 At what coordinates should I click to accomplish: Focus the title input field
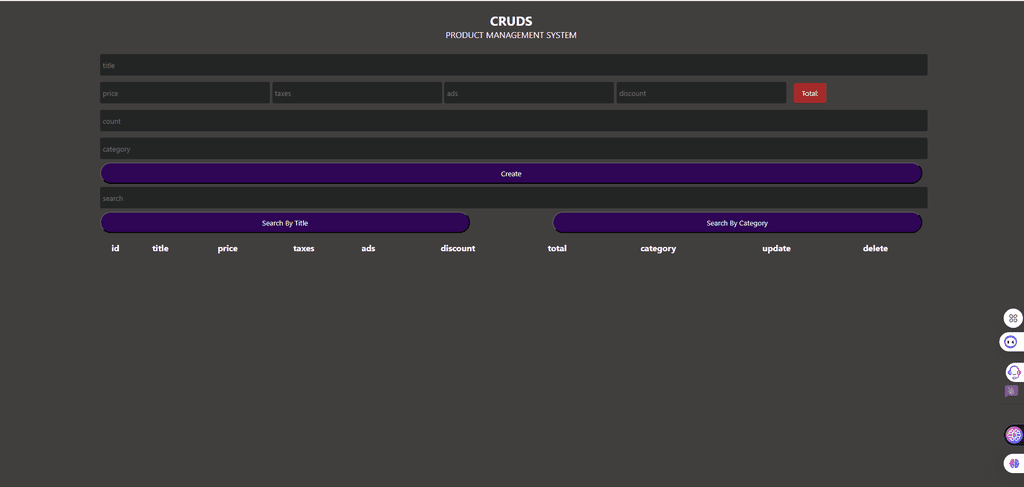click(x=513, y=65)
